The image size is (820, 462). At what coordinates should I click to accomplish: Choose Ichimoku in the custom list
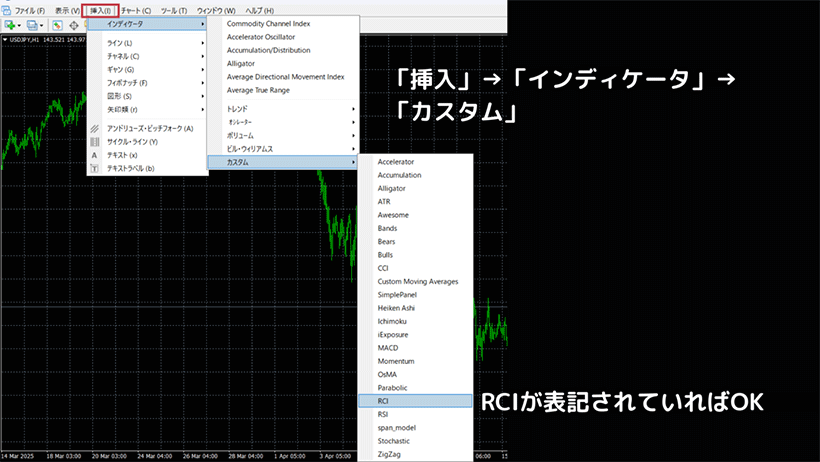[x=415, y=321]
